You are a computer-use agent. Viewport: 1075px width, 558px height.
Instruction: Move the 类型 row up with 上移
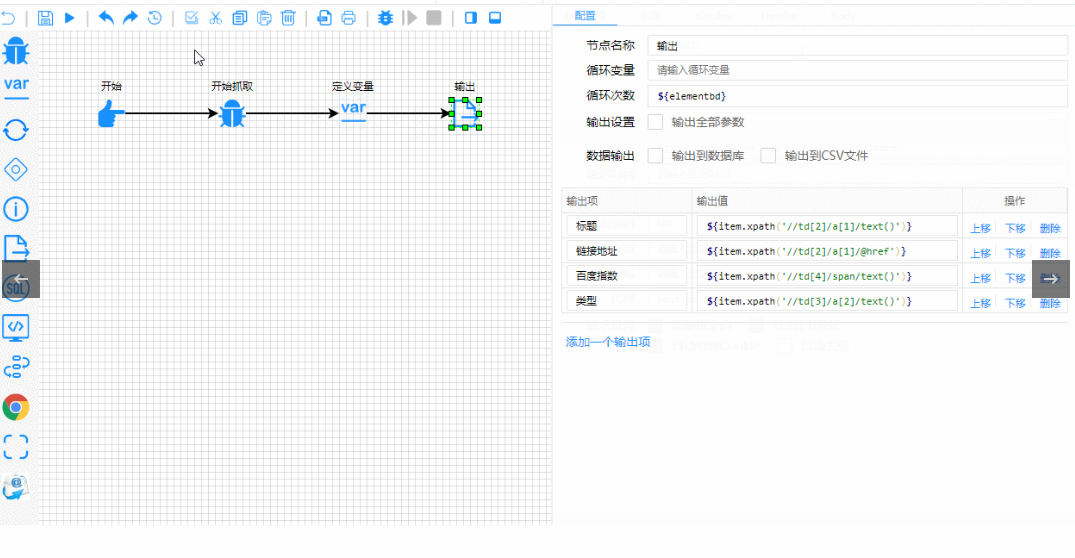(980, 303)
